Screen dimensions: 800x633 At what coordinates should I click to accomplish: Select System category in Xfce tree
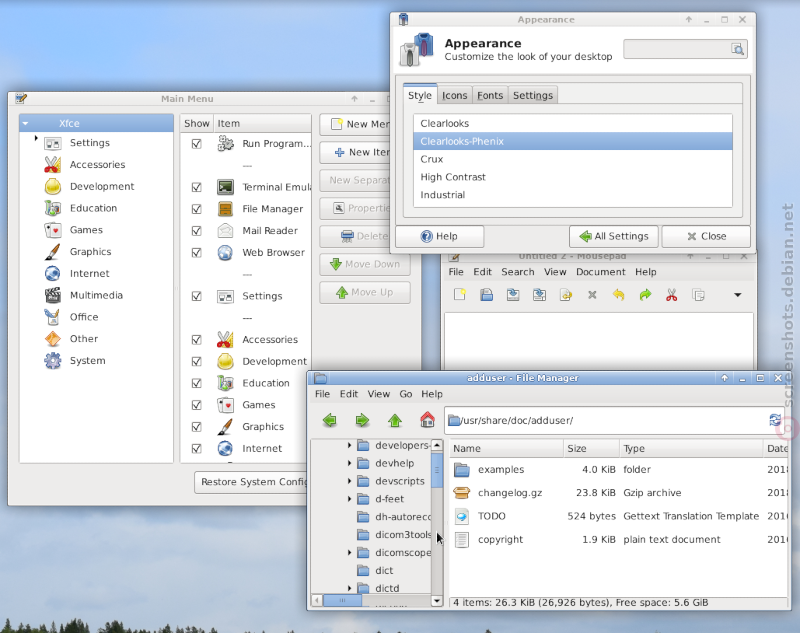tap(87, 360)
